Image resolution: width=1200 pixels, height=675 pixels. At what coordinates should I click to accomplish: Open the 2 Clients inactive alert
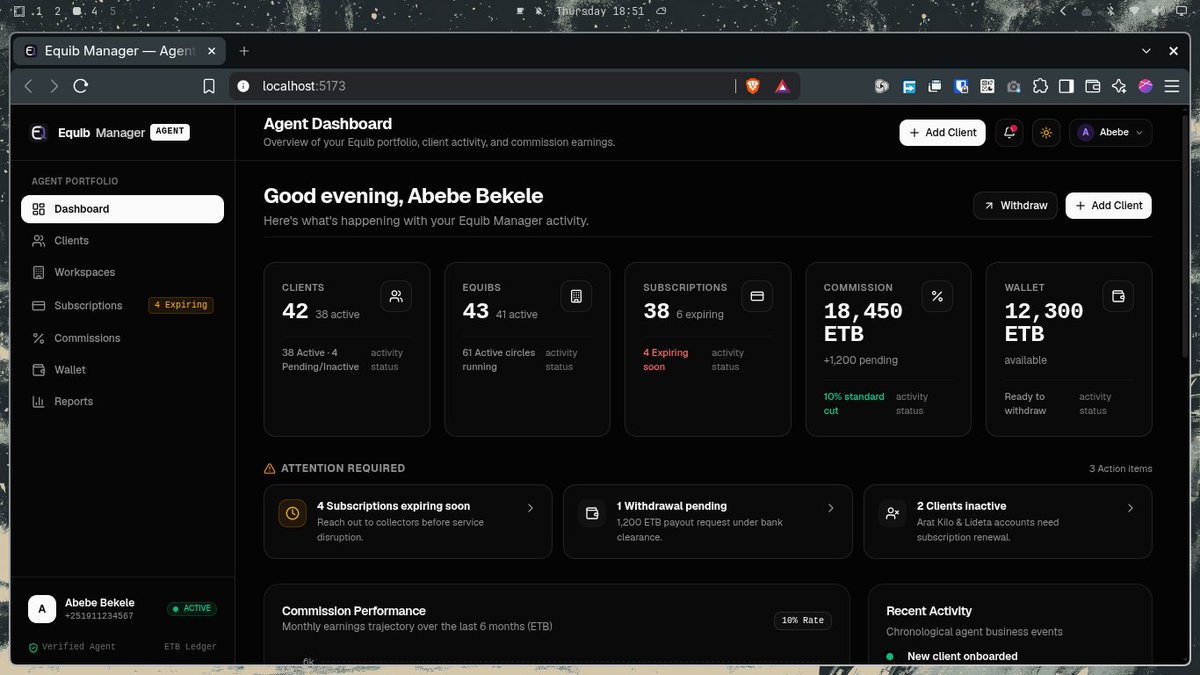pos(1008,522)
